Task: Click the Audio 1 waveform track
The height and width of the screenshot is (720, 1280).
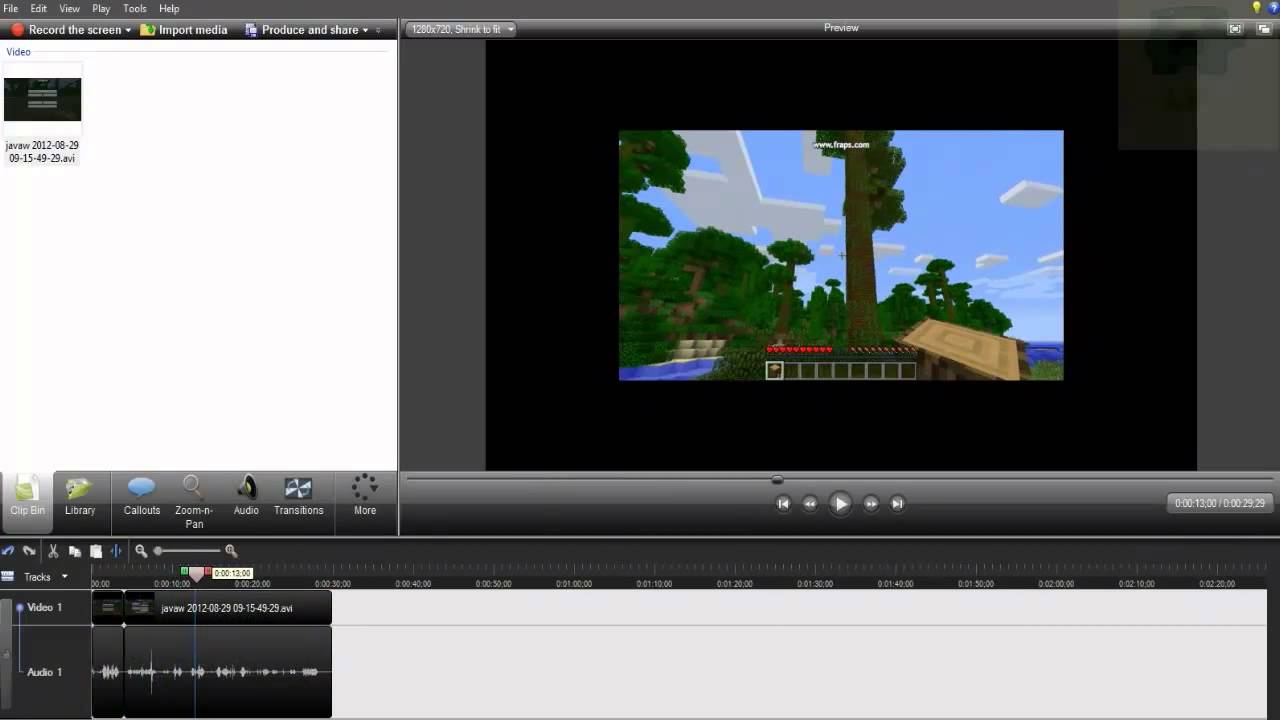Action: (x=211, y=672)
